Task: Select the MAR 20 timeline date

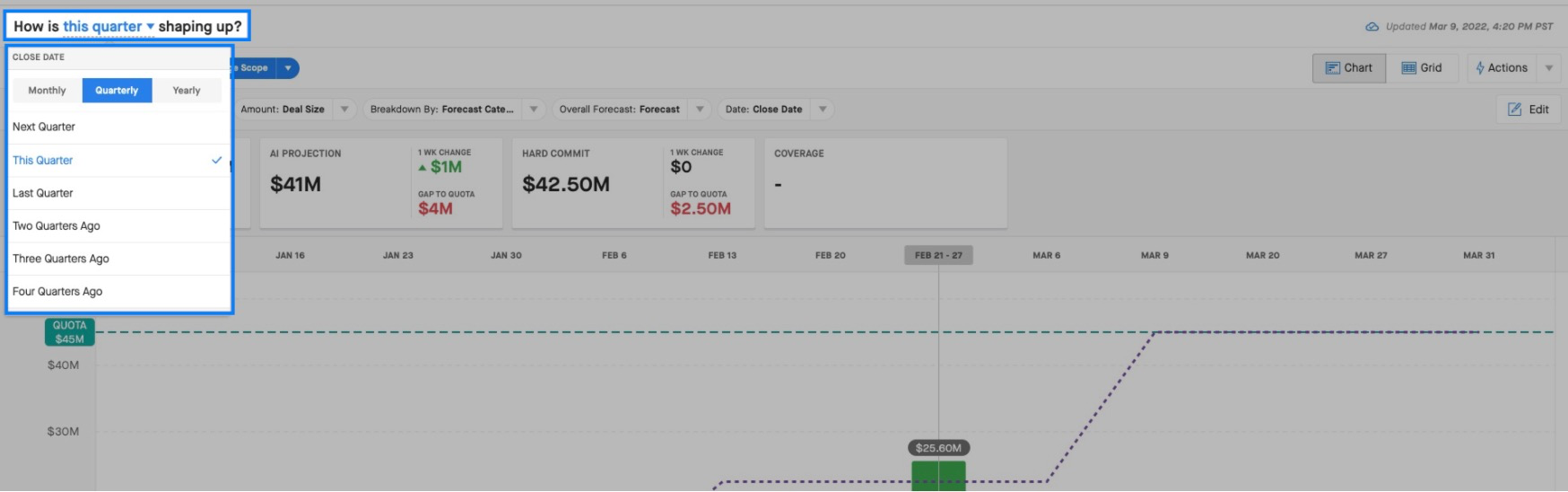Action: [1263, 256]
